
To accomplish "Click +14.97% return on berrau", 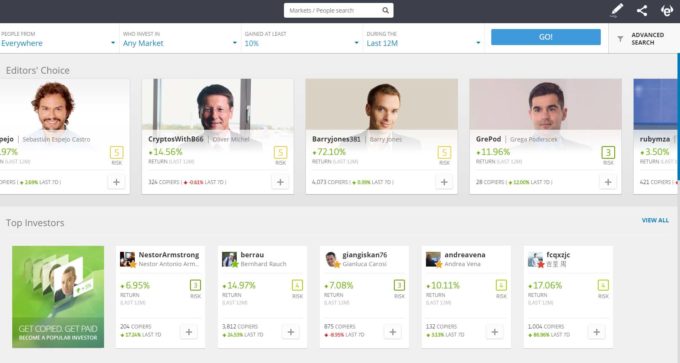I will point(239,285).
